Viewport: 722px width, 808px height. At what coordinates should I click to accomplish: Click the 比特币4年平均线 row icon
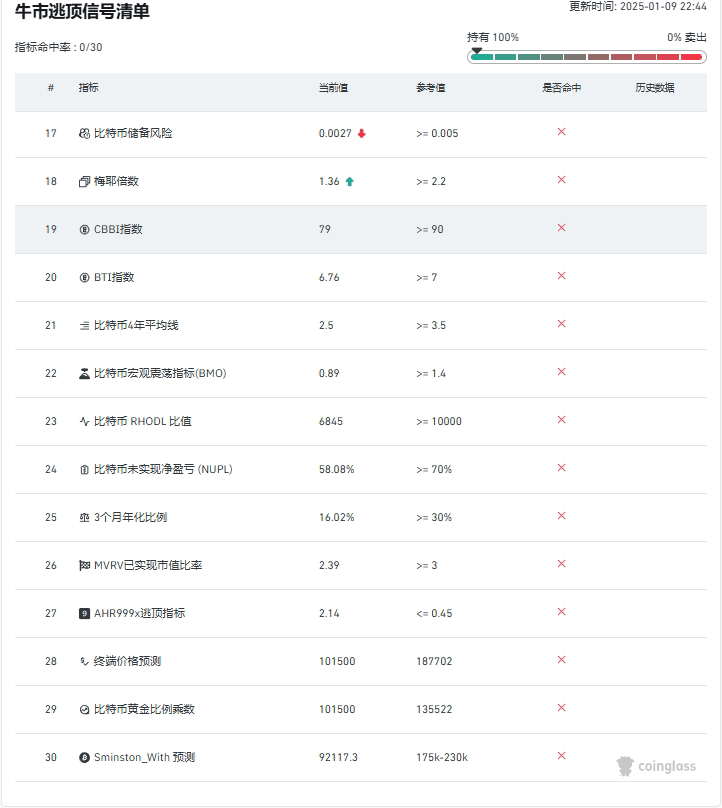(x=84, y=326)
